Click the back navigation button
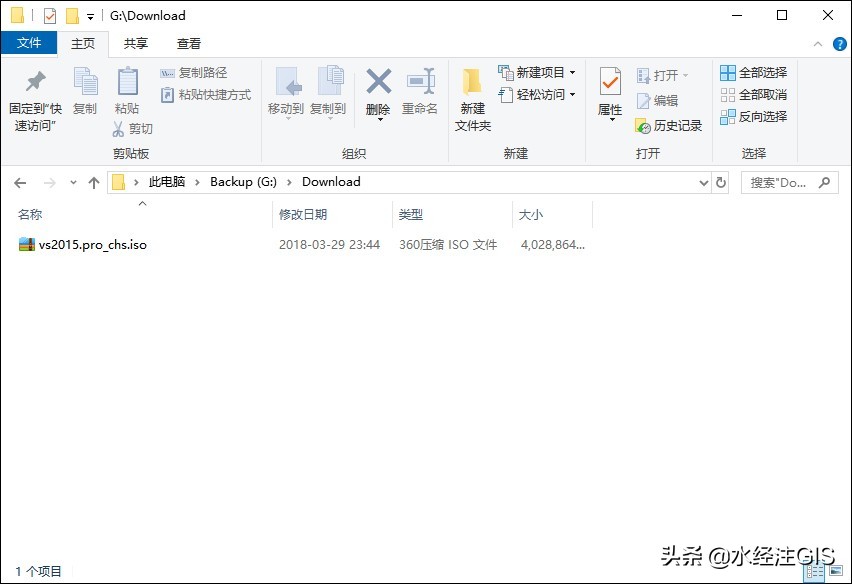This screenshot has width=852, height=584. coord(20,182)
